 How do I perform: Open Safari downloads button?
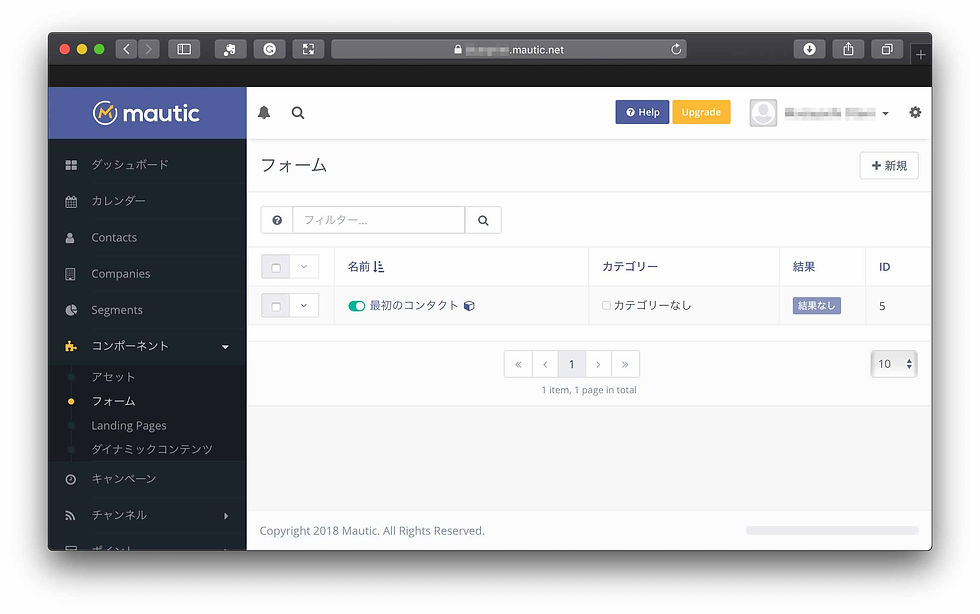click(x=809, y=49)
